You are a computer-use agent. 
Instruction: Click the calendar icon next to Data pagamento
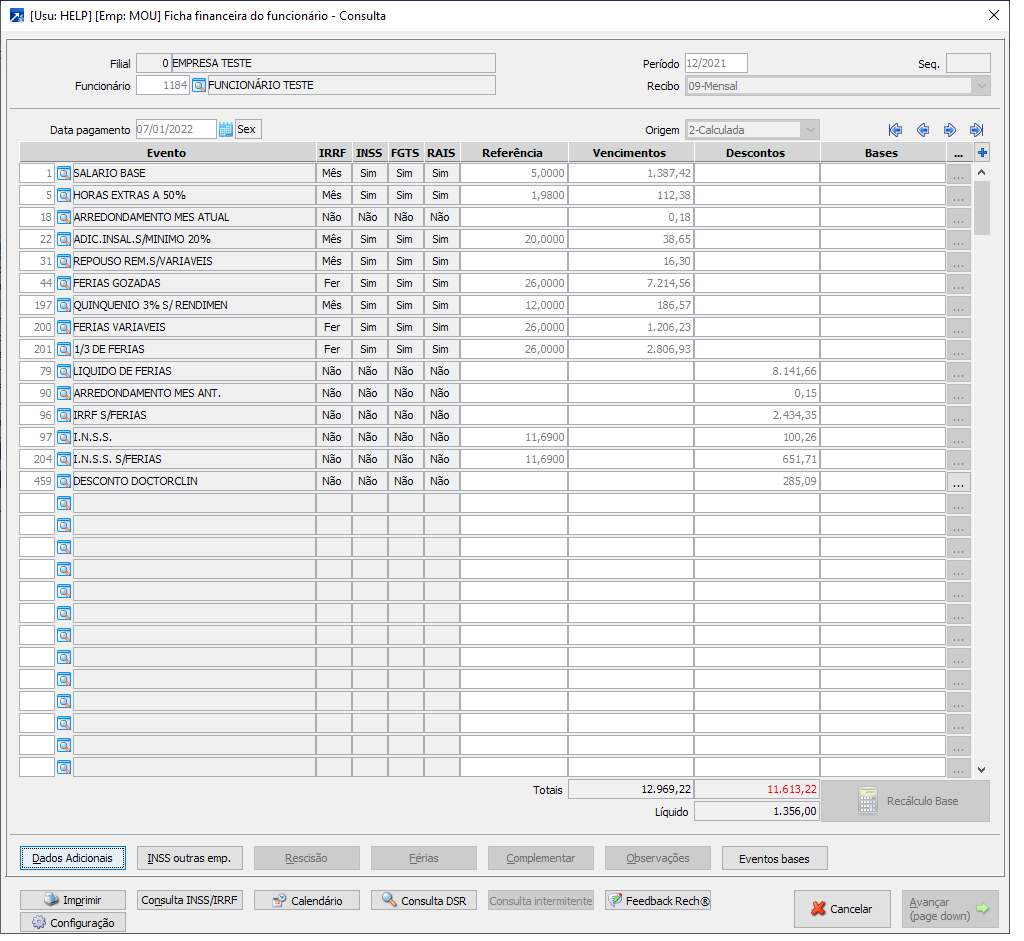coord(226,129)
